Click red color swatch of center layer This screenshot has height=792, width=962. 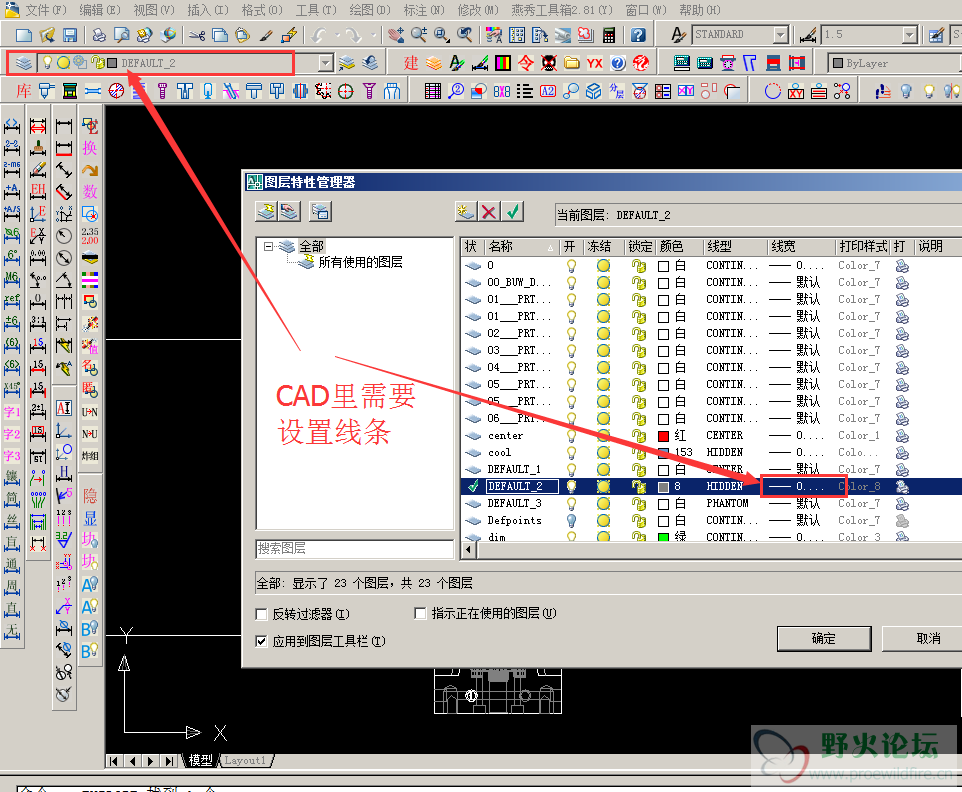[663, 436]
